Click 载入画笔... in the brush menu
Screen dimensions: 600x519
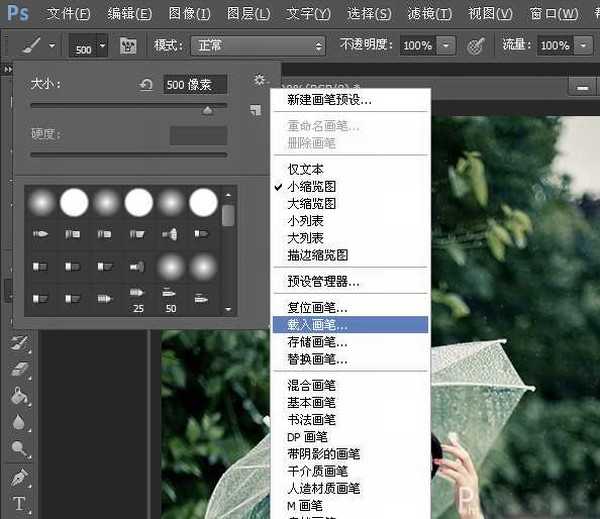[318, 325]
